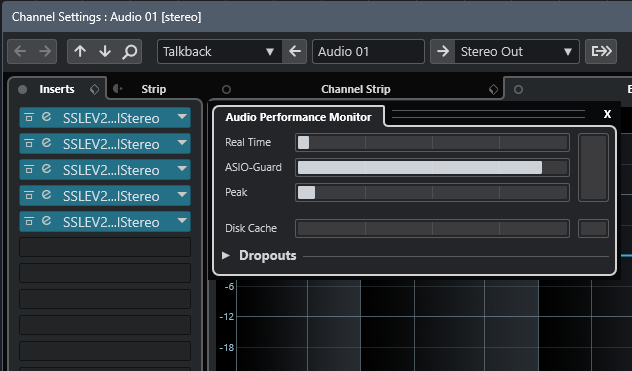Switch to the Inserts tab

coord(57,89)
